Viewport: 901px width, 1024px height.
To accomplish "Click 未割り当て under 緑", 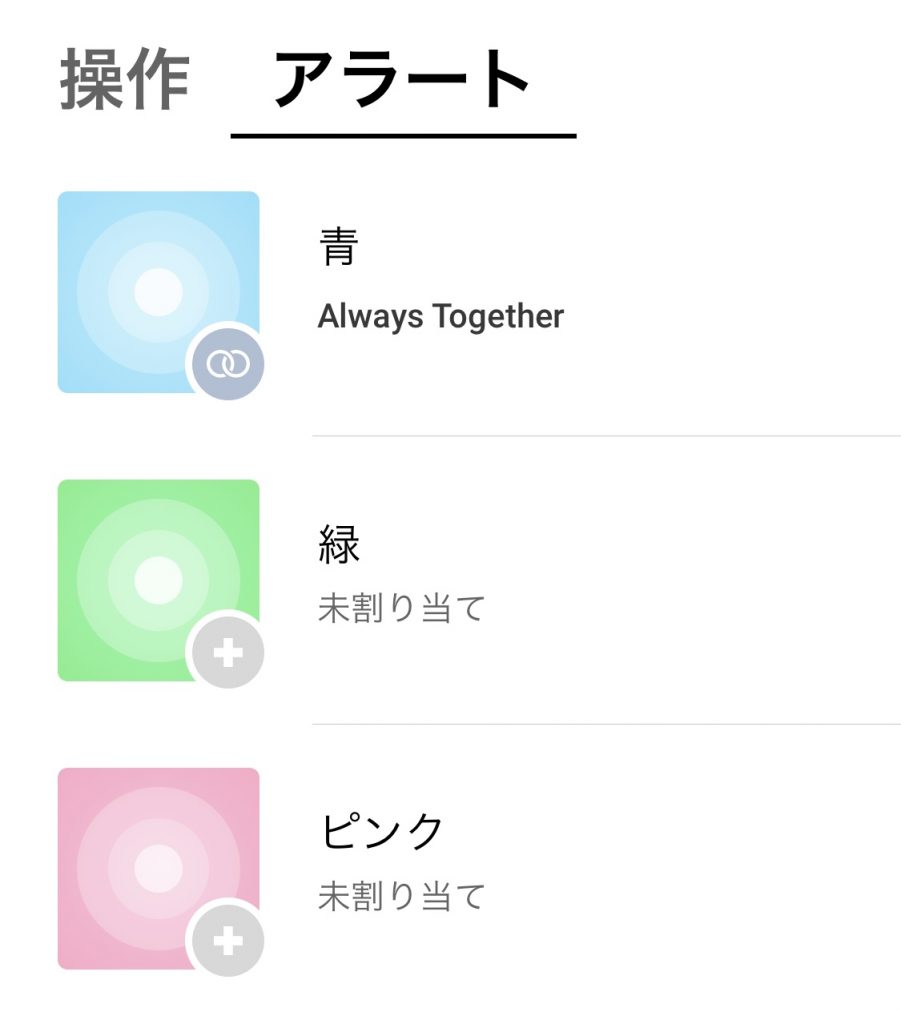I will click(401, 608).
